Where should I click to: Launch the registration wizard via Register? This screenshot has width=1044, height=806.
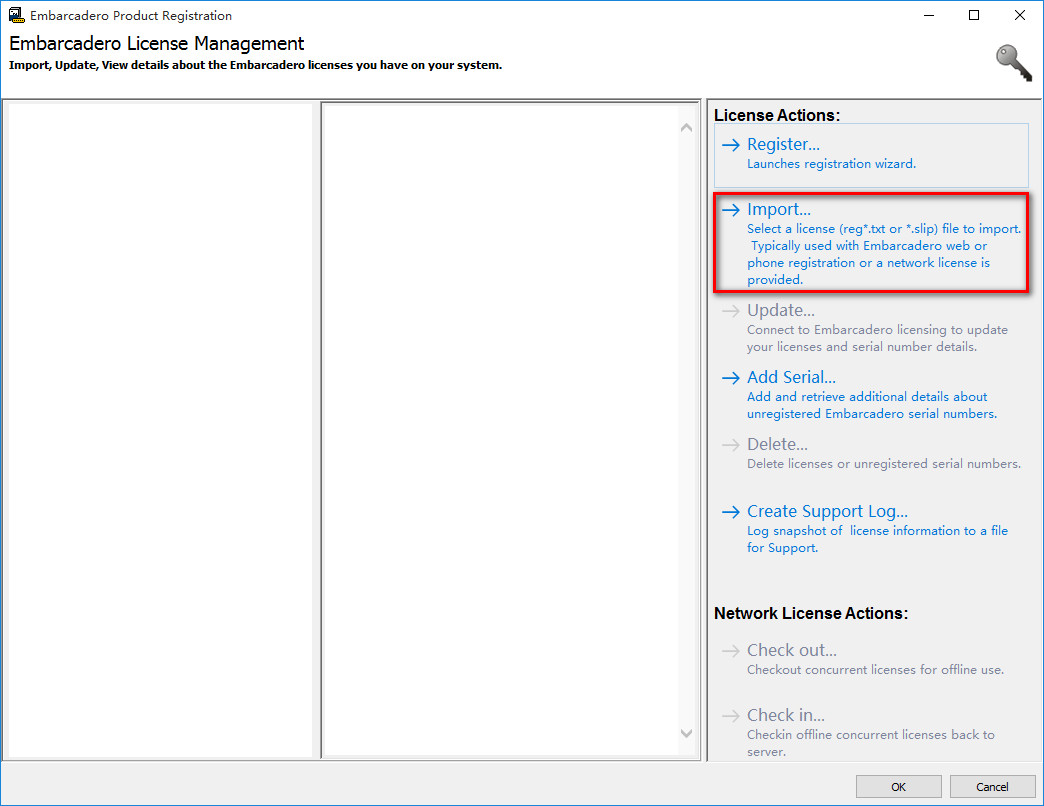pyautogui.click(x=783, y=144)
